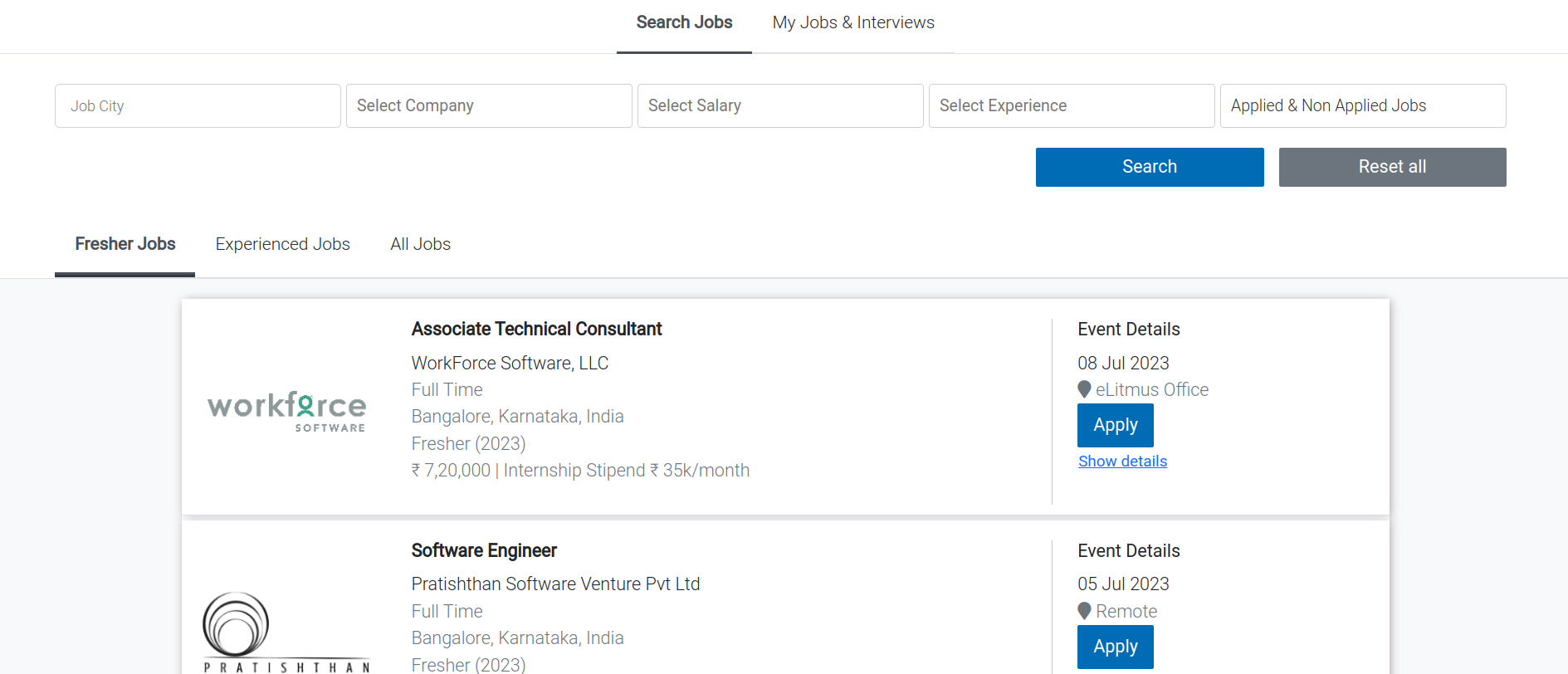This screenshot has width=1568, height=674.
Task: Click location pin icon beside Remote
Action: tap(1084, 611)
